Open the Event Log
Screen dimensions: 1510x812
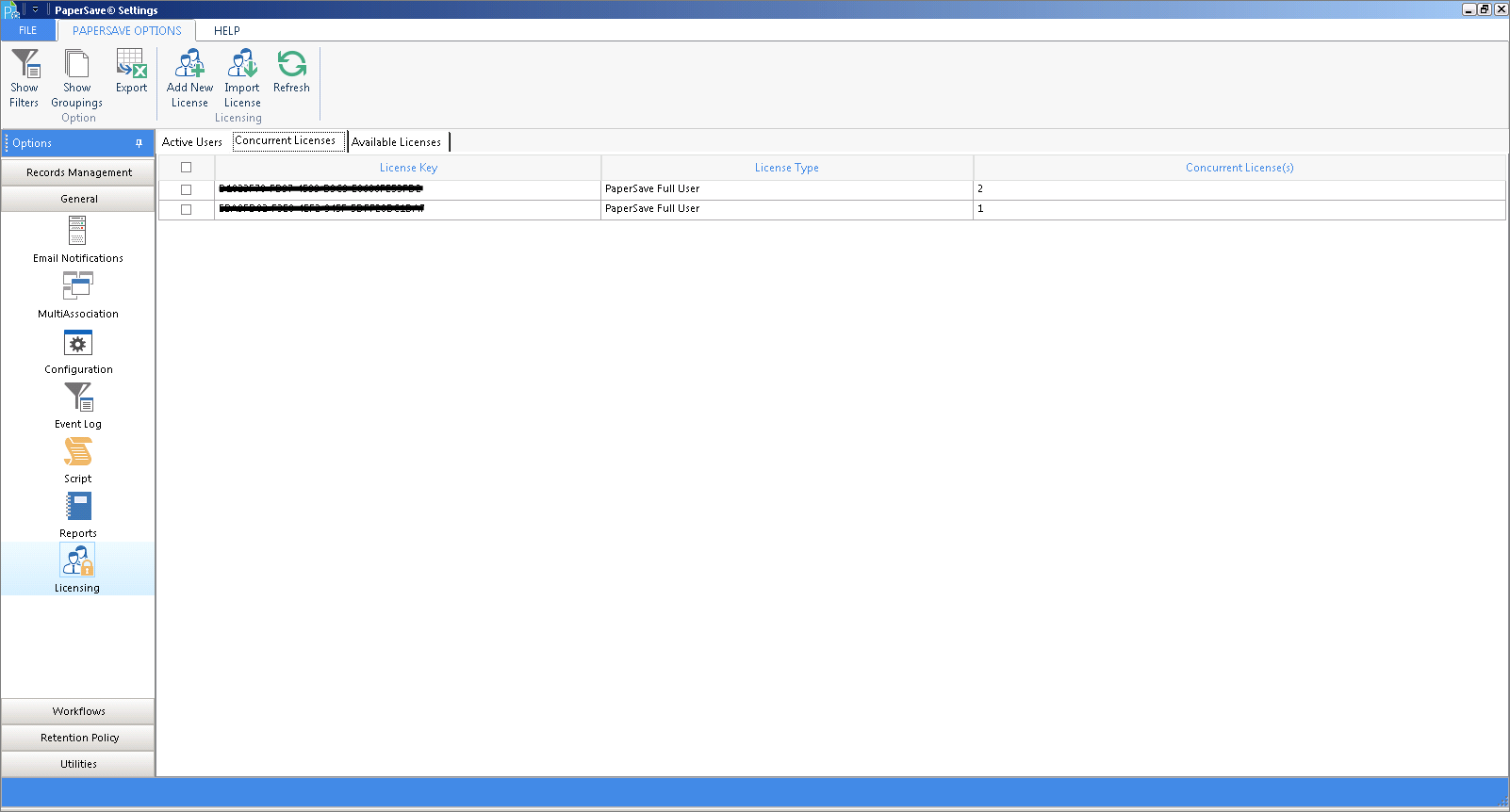coord(77,398)
